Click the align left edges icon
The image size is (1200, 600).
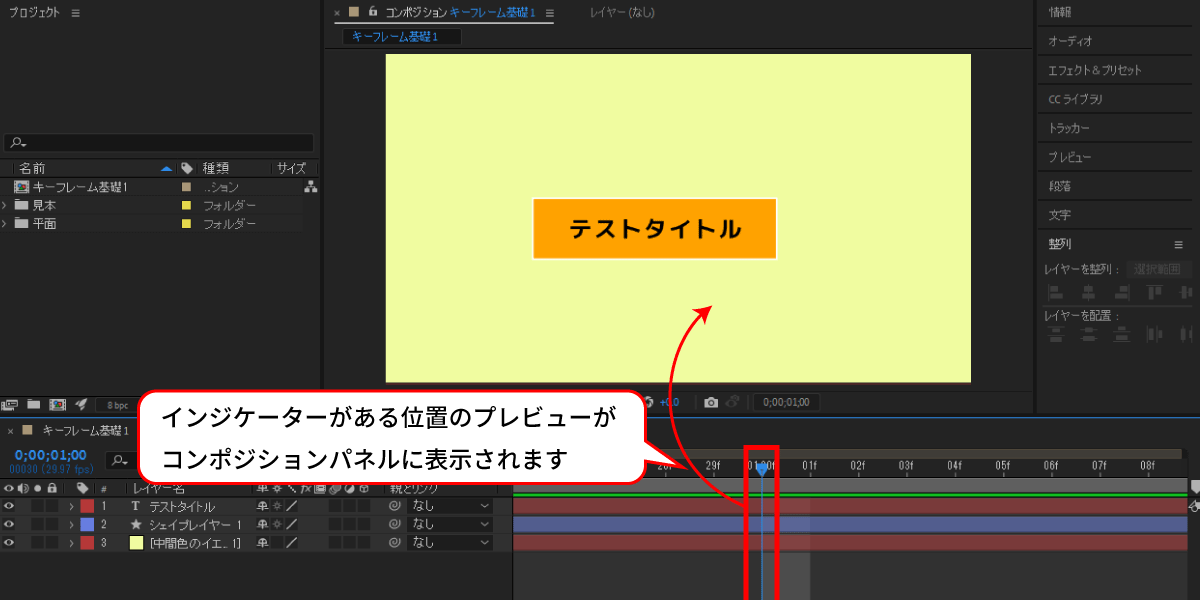tap(1055, 292)
